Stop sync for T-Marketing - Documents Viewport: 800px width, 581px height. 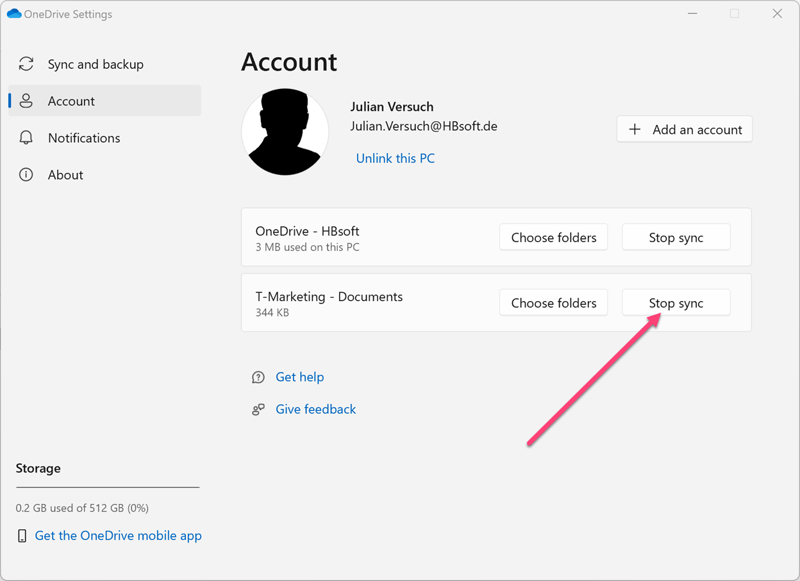pyautogui.click(x=676, y=303)
